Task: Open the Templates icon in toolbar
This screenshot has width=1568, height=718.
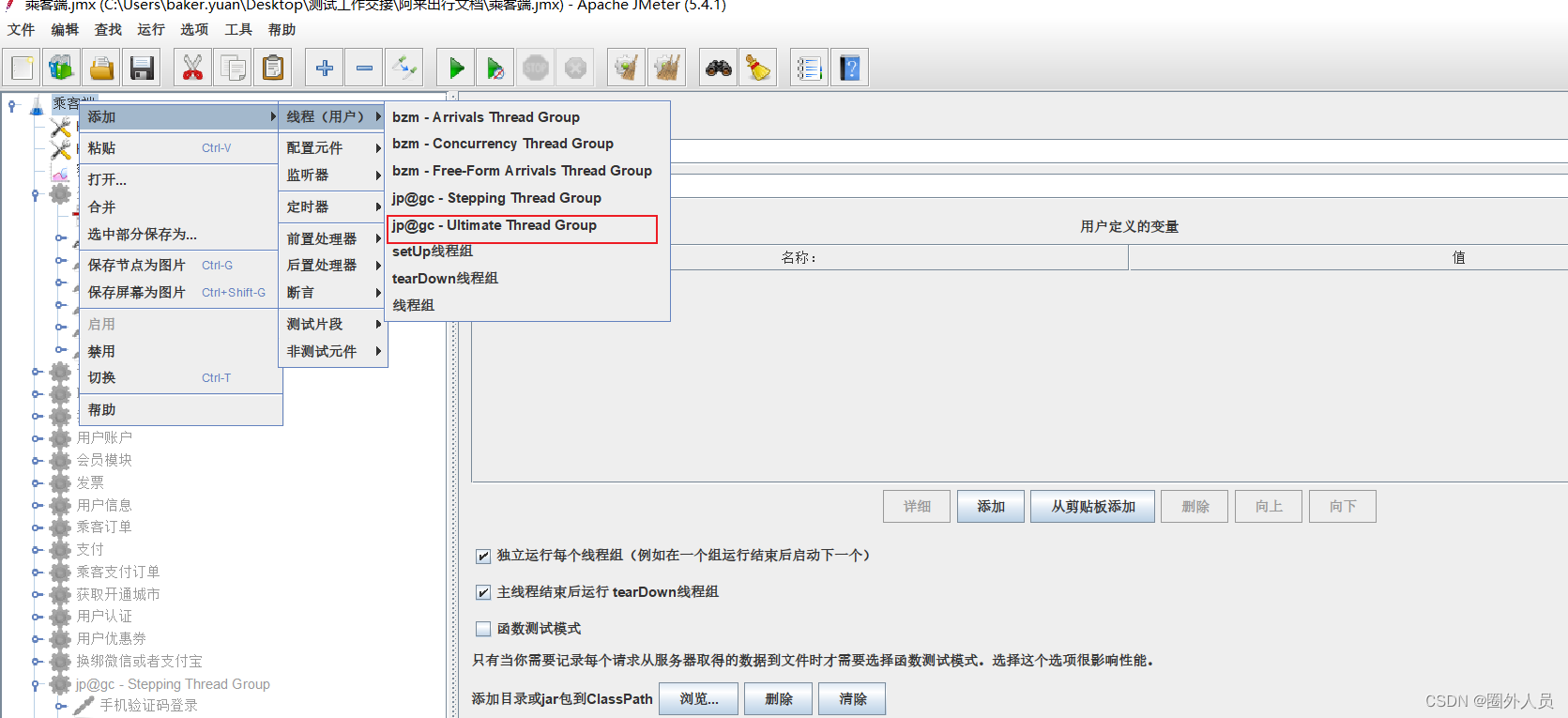Action: [x=62, y=68]
